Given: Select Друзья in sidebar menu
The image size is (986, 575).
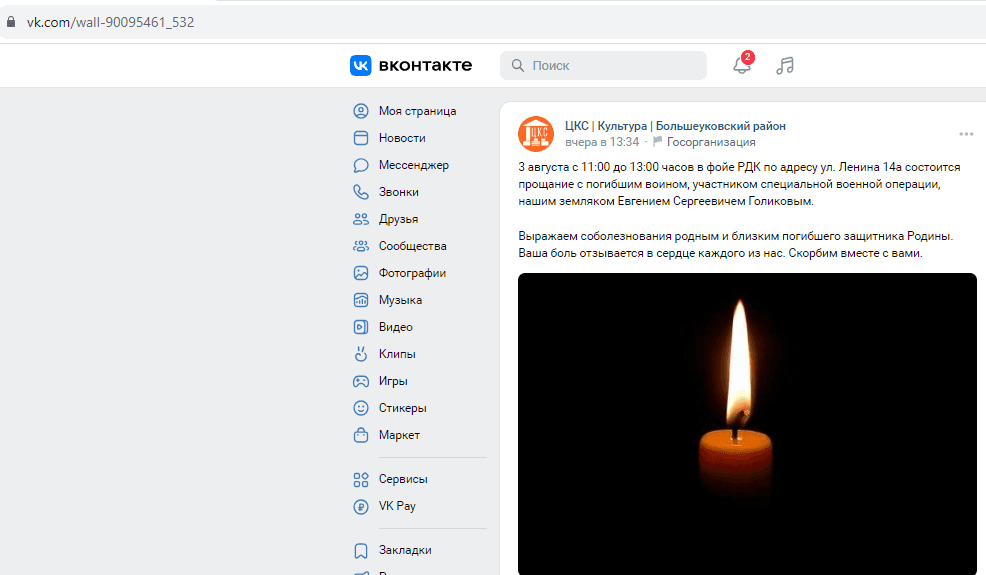Looking at the screenshot, I should tap(398, 220).
